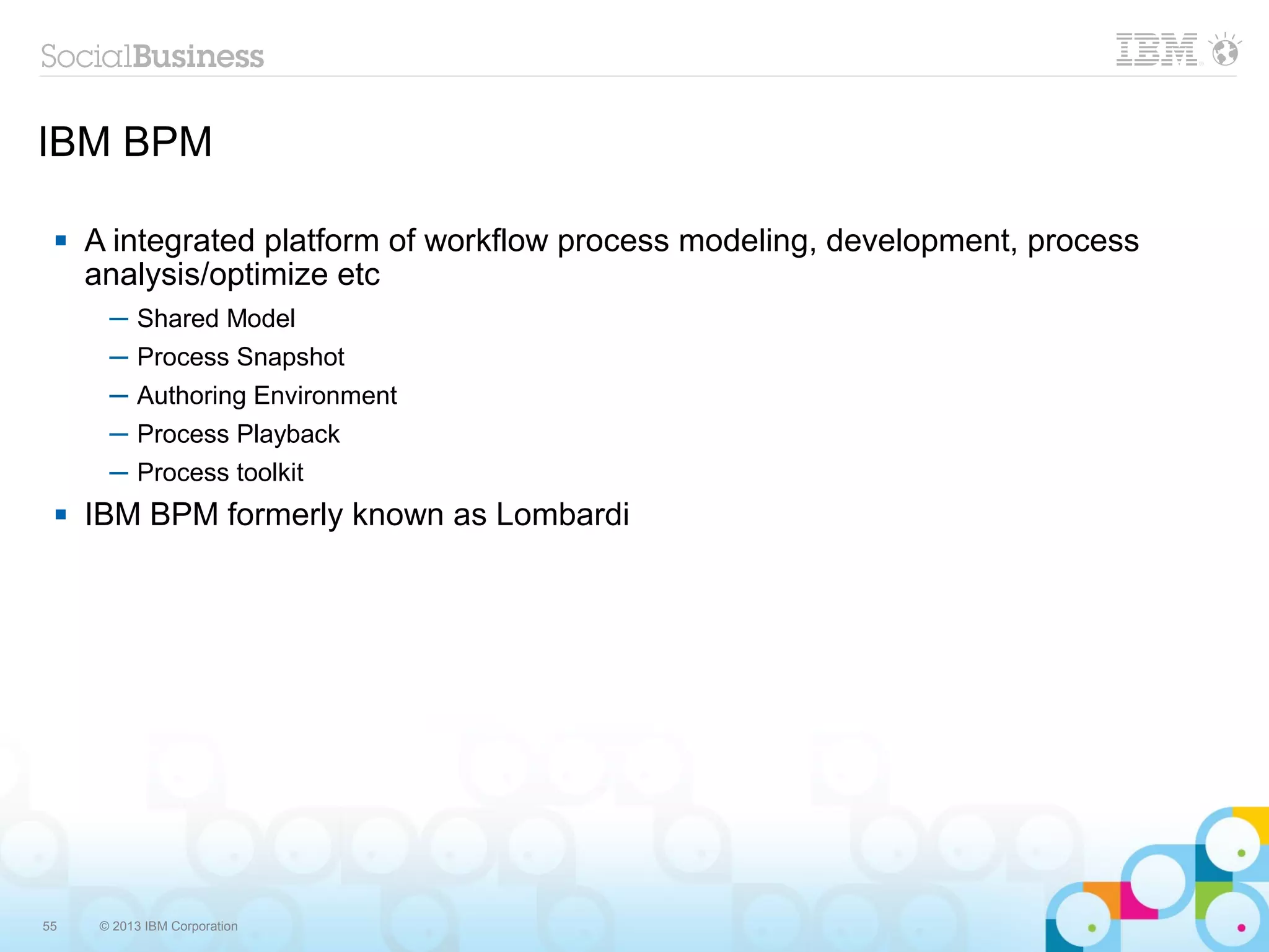
Task: Click the IBM logo in the header
Action: click(x=1157, y=50)
